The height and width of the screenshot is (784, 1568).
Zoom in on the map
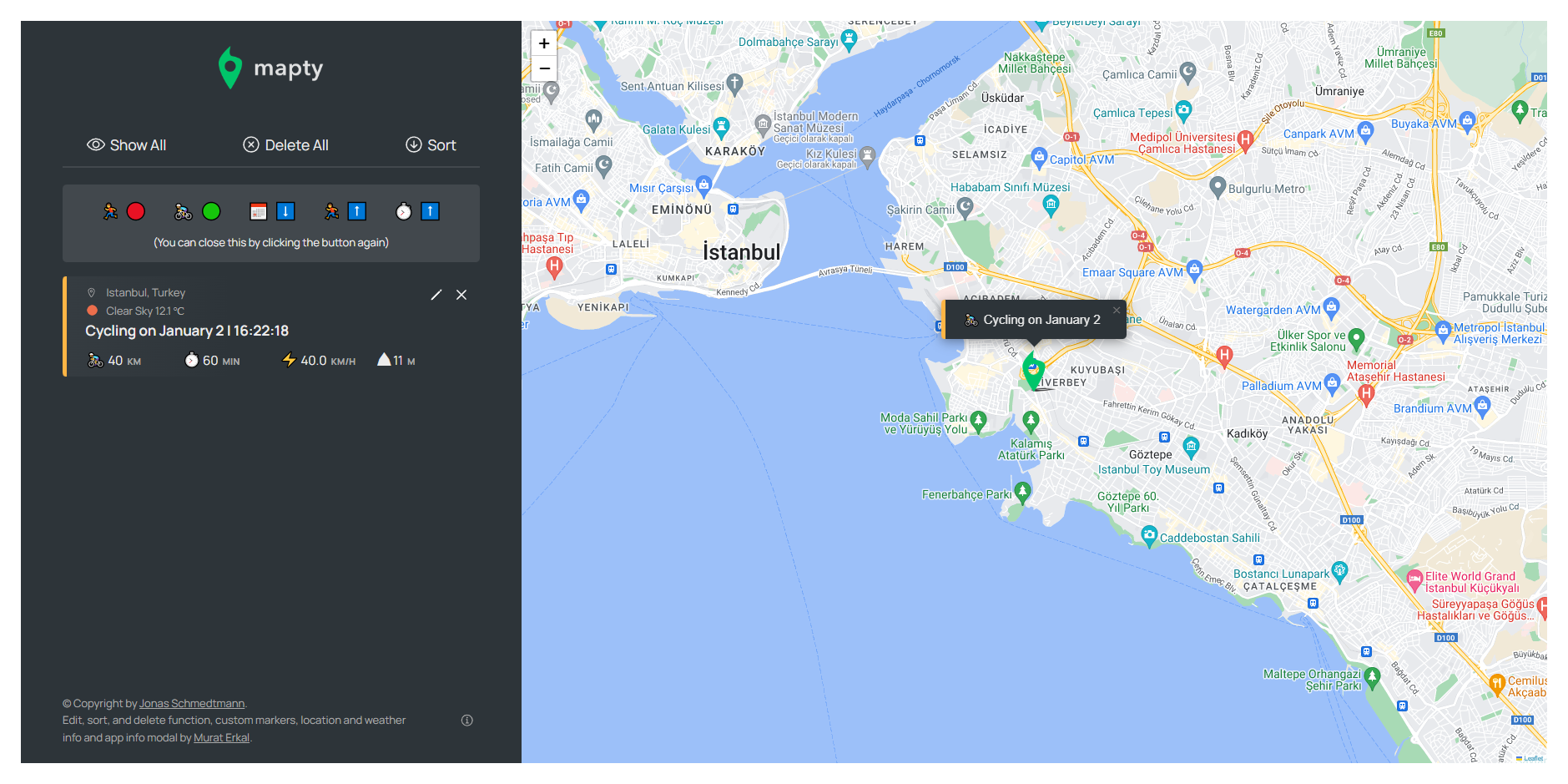tap(544, 43)
